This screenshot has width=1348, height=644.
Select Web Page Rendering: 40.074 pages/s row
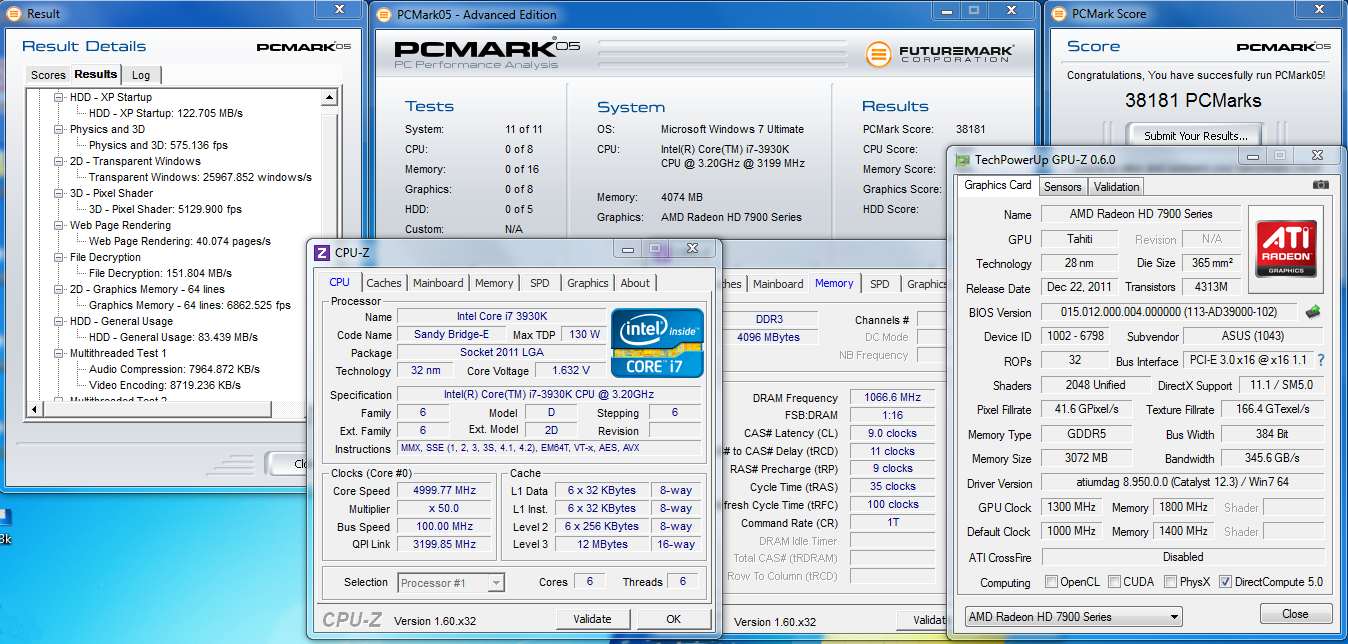pyautogui.click(x=180, y=241)
